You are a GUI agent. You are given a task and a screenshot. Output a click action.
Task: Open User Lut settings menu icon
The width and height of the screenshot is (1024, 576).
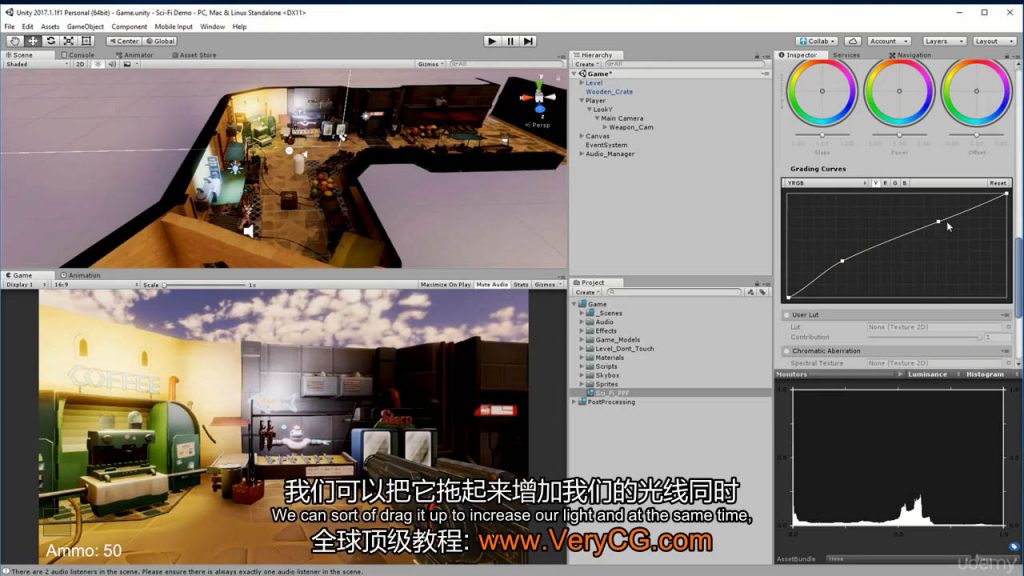(x=1005, y=315)
